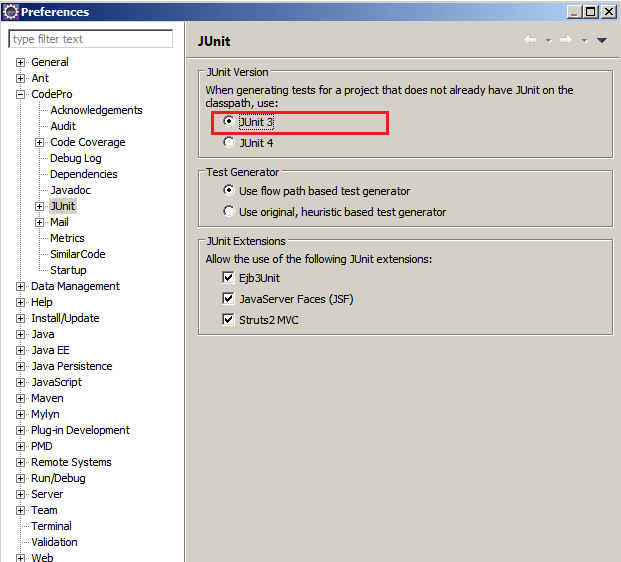This screenshot has width=621, height=562.
Task: Select the Validation tree item
Action: [x=54, y=542]
